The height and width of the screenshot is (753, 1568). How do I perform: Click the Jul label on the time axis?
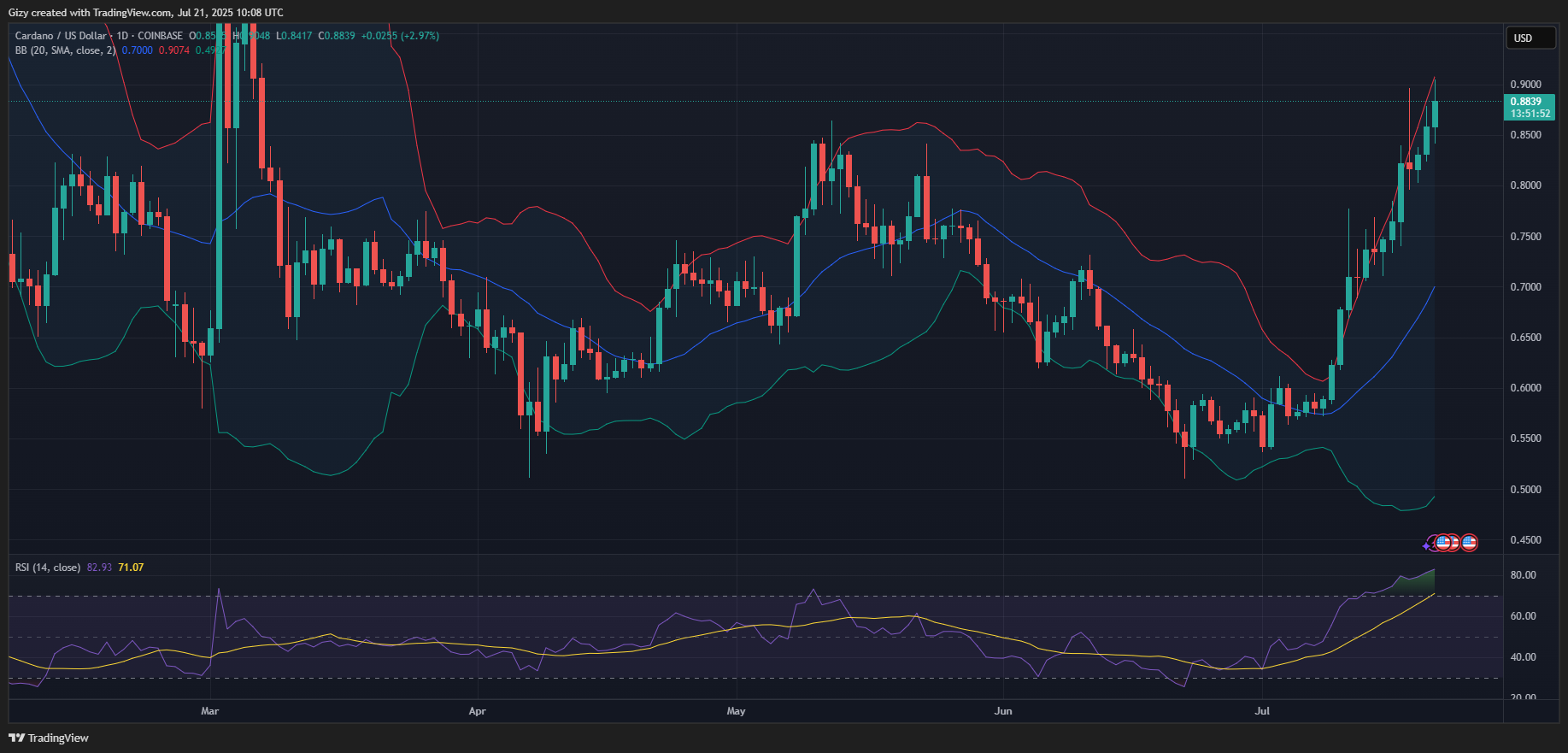(x=1262, y=711)
